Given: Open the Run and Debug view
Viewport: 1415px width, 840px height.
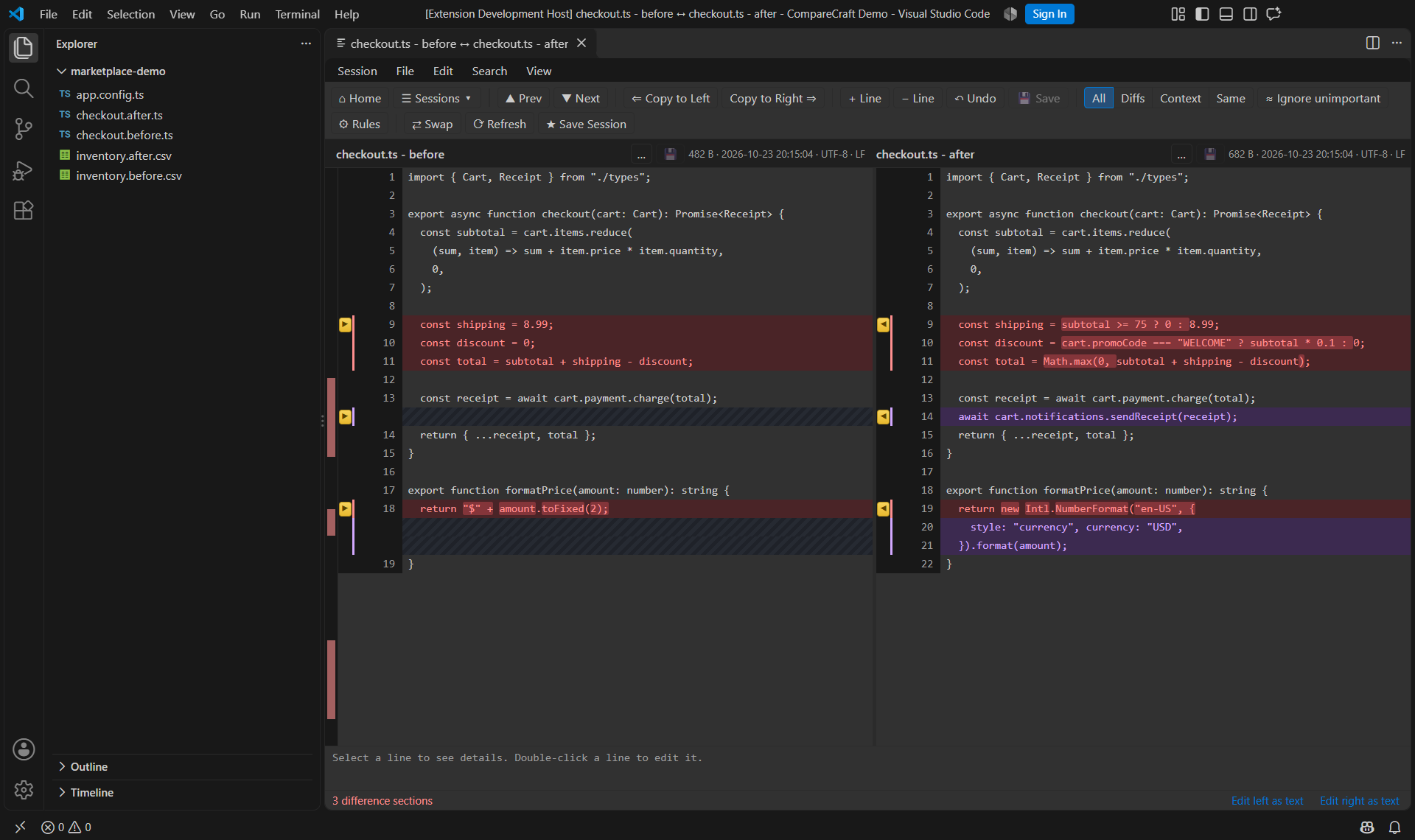Looking at the screenshot, I should [x=24, y=170].
